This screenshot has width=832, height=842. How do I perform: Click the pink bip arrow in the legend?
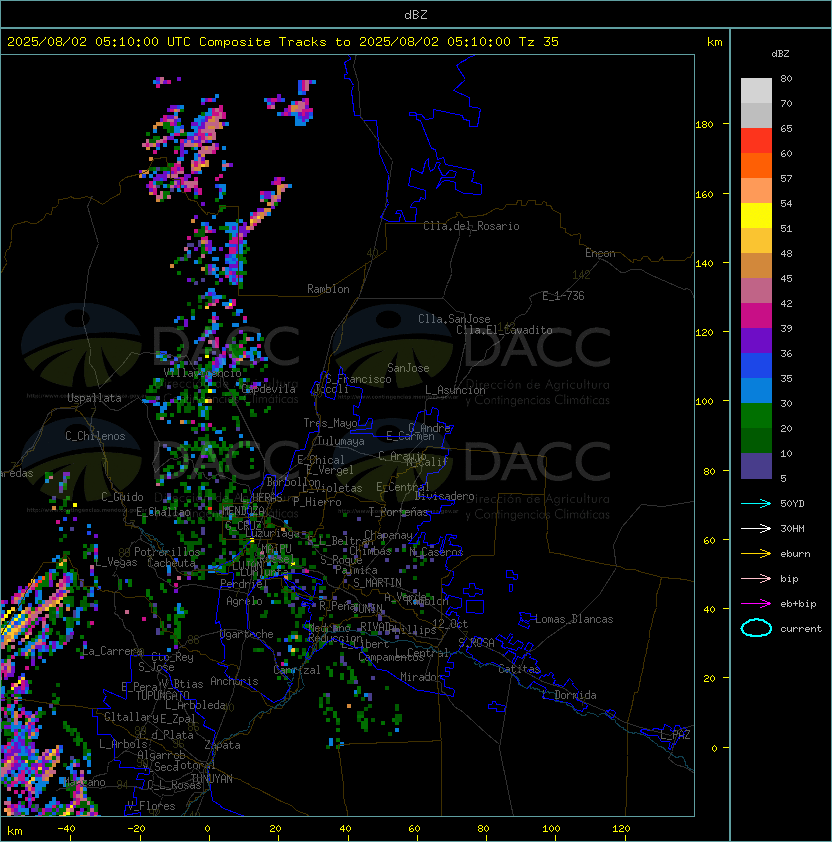click(x=756, y=578)
